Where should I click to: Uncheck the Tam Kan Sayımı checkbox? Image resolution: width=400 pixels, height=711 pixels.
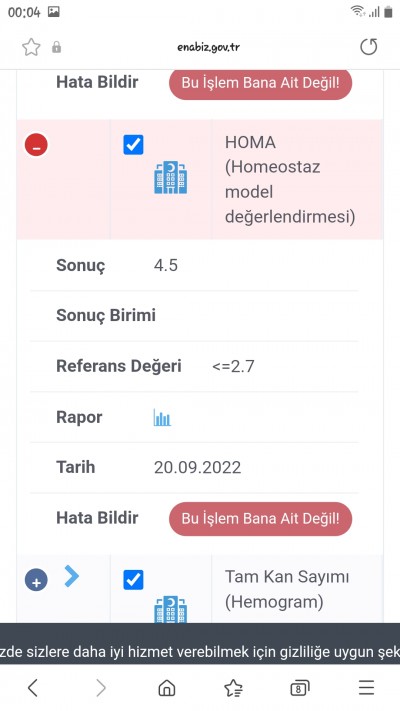(x=133, y=580)
